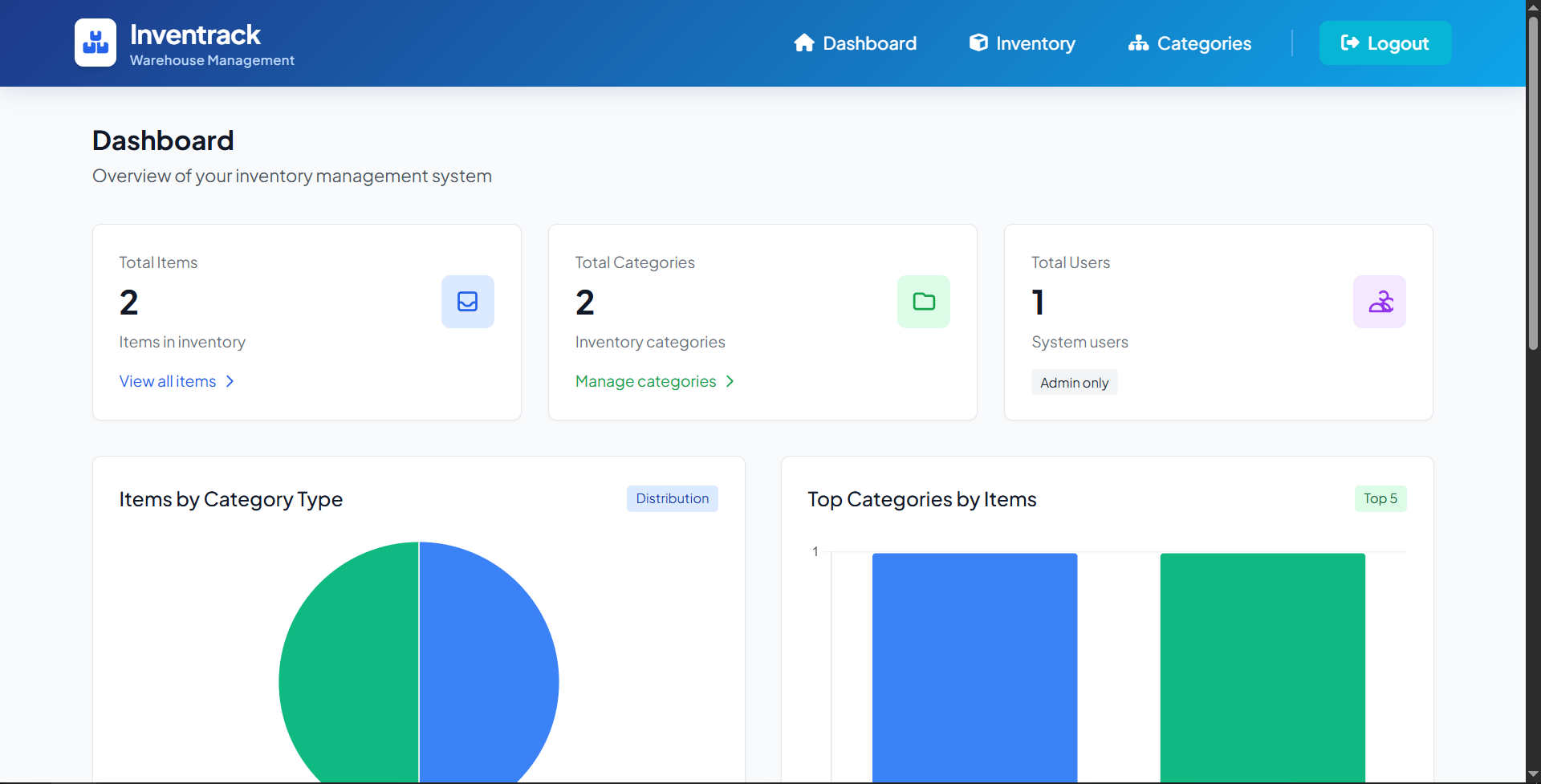This screenshot has width=1541, height=784.
Task: Open the Categories nav item
Action: point(1189,43)
